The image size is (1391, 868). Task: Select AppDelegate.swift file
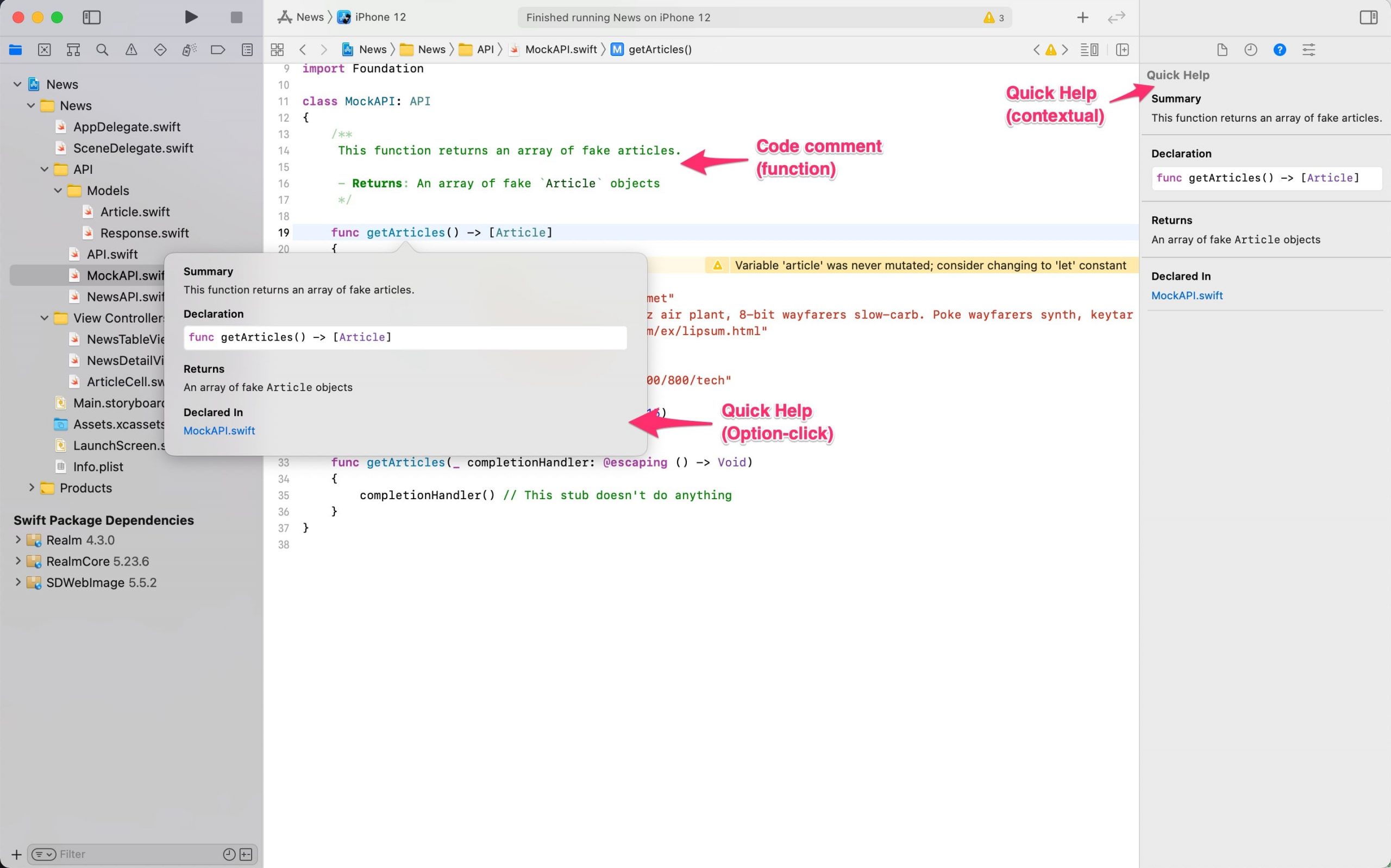126,127
